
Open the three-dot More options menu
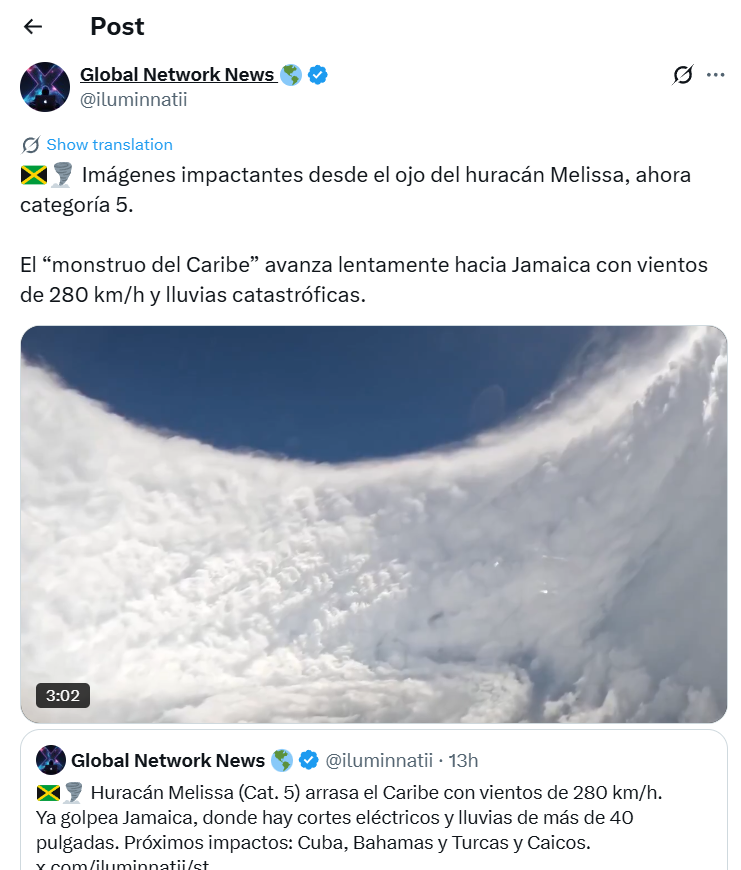click(715, 75)
